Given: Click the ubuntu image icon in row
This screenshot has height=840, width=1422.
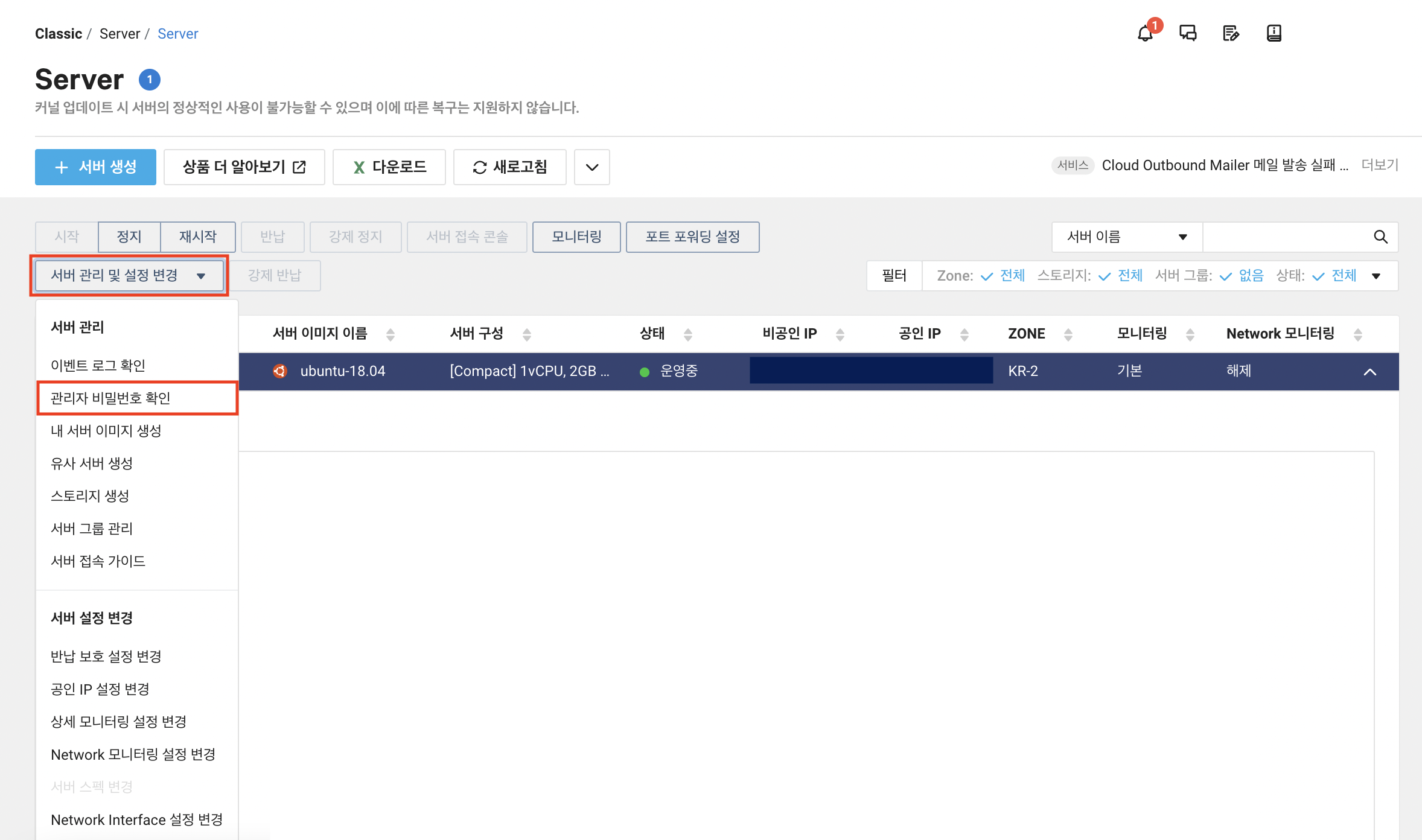Looking at the screenshot, I should point(279,371).
